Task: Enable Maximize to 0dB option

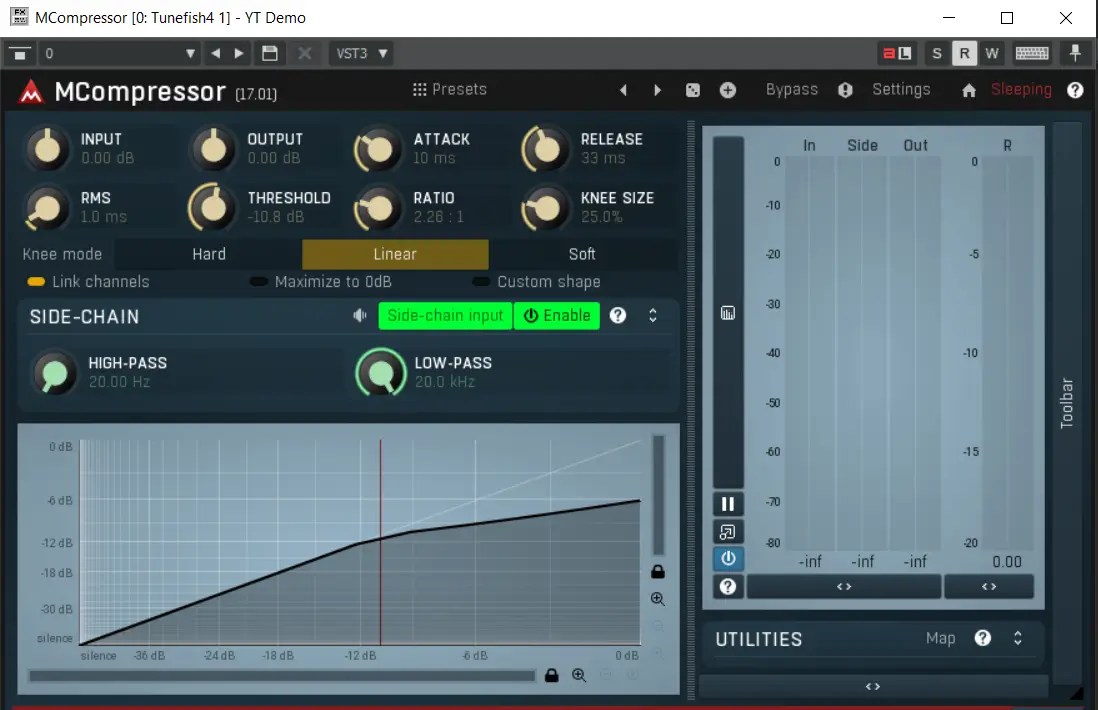Action: click(x=321, y=281)
